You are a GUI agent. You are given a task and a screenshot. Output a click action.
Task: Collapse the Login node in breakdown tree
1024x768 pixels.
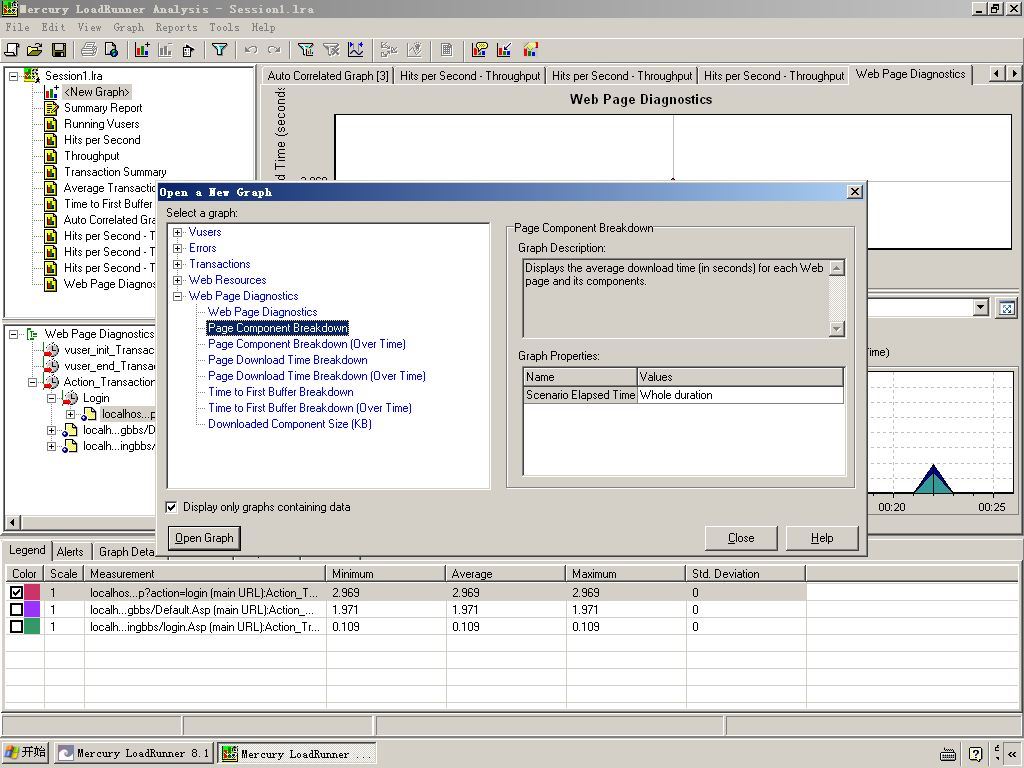[51, 398]
